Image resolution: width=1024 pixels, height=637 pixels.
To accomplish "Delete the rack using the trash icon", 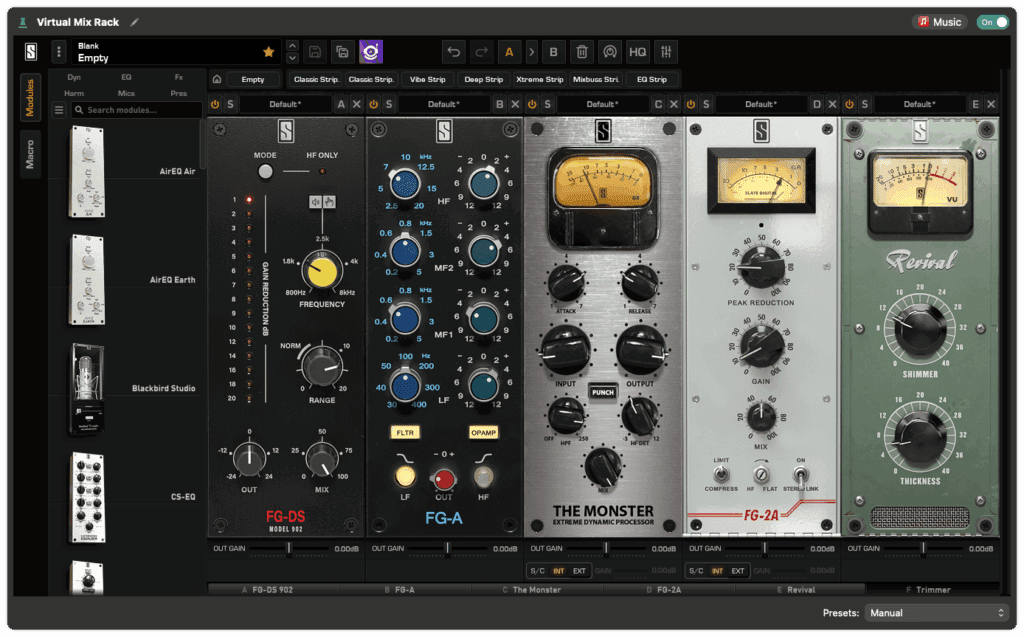I will tap(583, 51).
